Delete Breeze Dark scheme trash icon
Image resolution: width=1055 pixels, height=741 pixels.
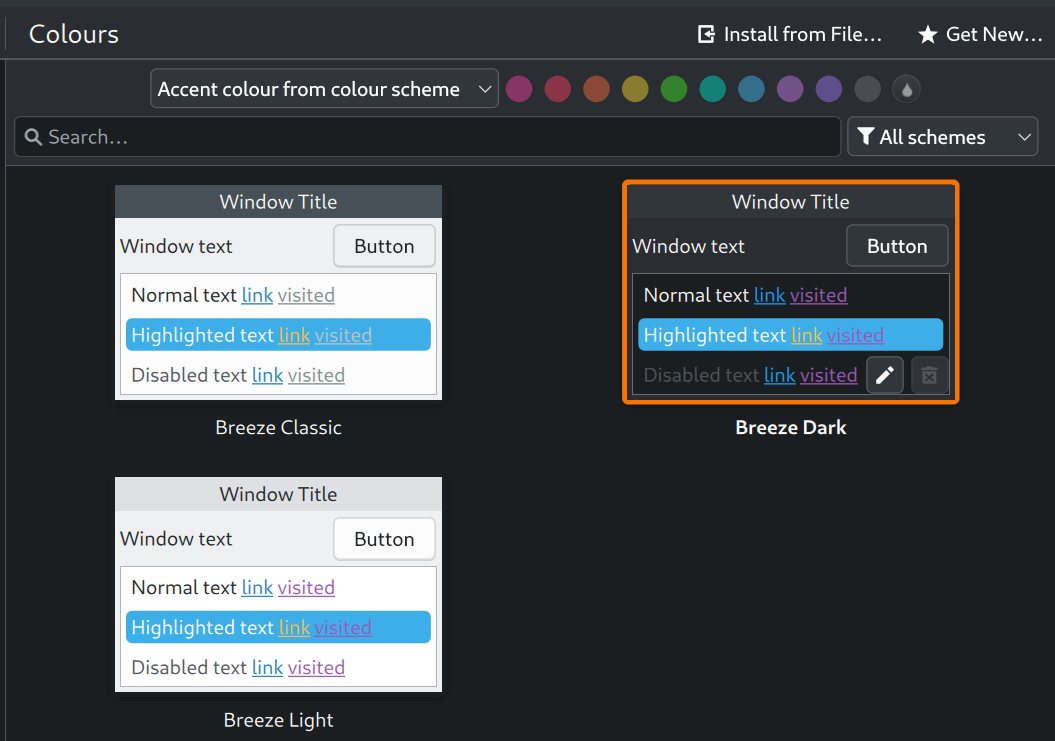coord(929,375)
